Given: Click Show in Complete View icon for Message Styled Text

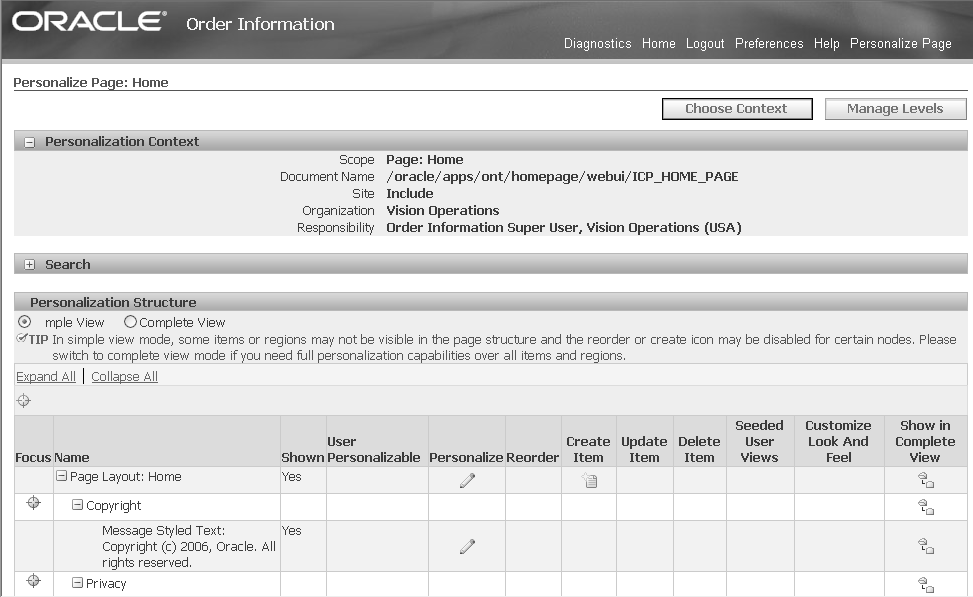Looking at the screenshot, I should click(926, 546).
